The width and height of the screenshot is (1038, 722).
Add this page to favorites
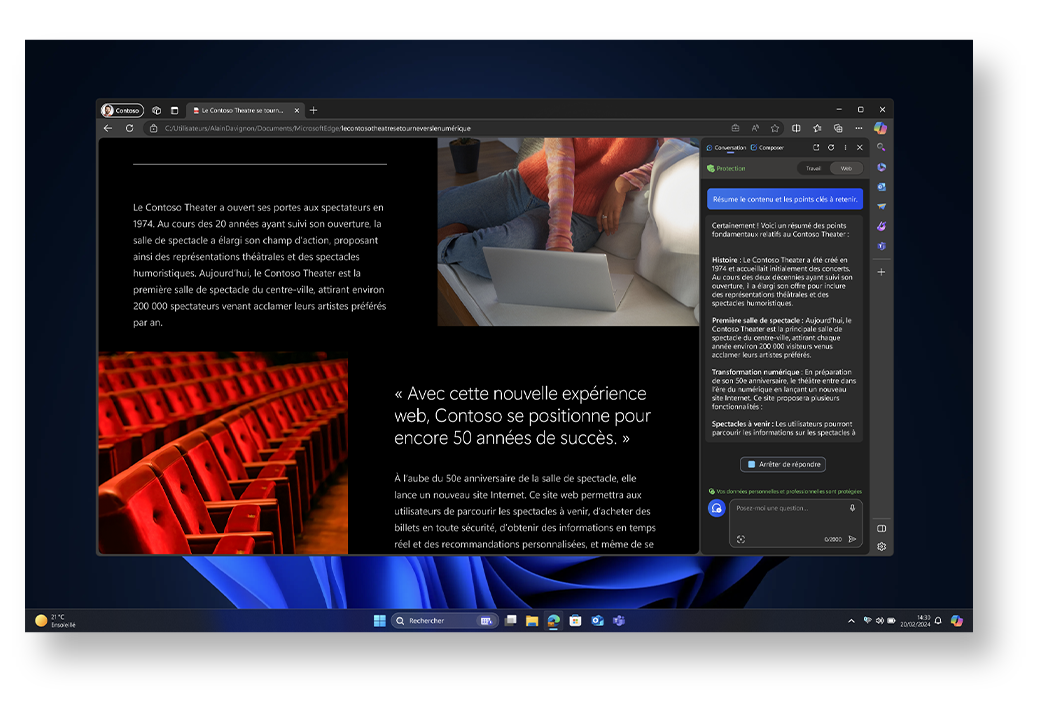pyautogui.click(x=775, y=128)
